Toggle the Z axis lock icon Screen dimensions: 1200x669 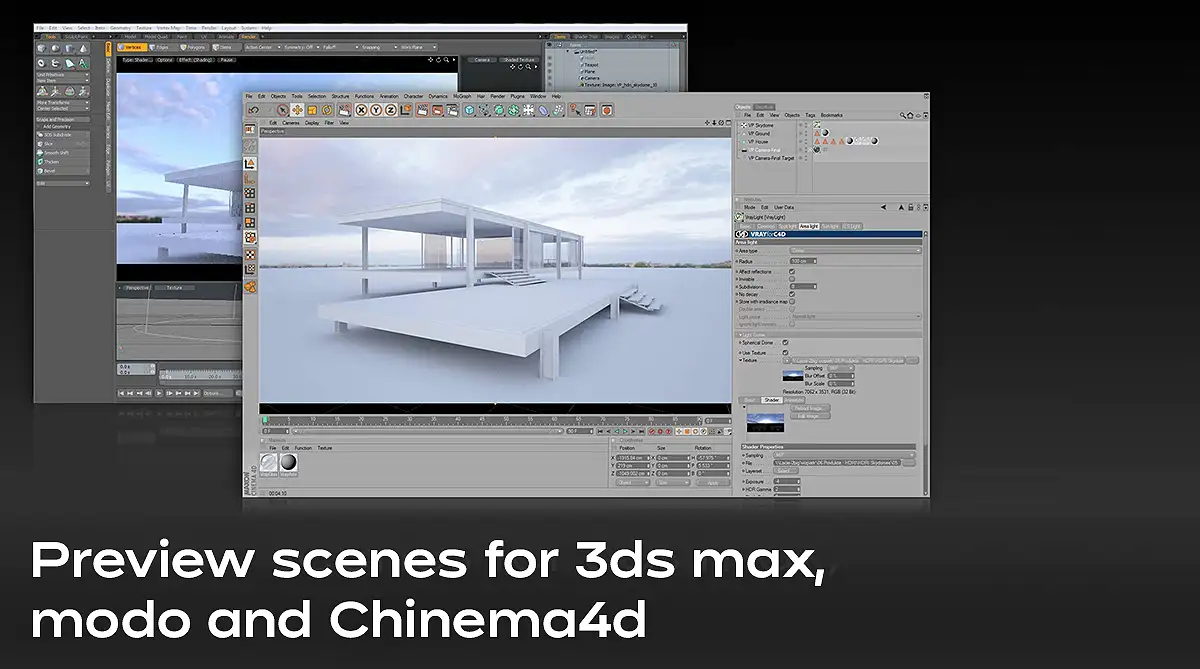tap(390, 110)
